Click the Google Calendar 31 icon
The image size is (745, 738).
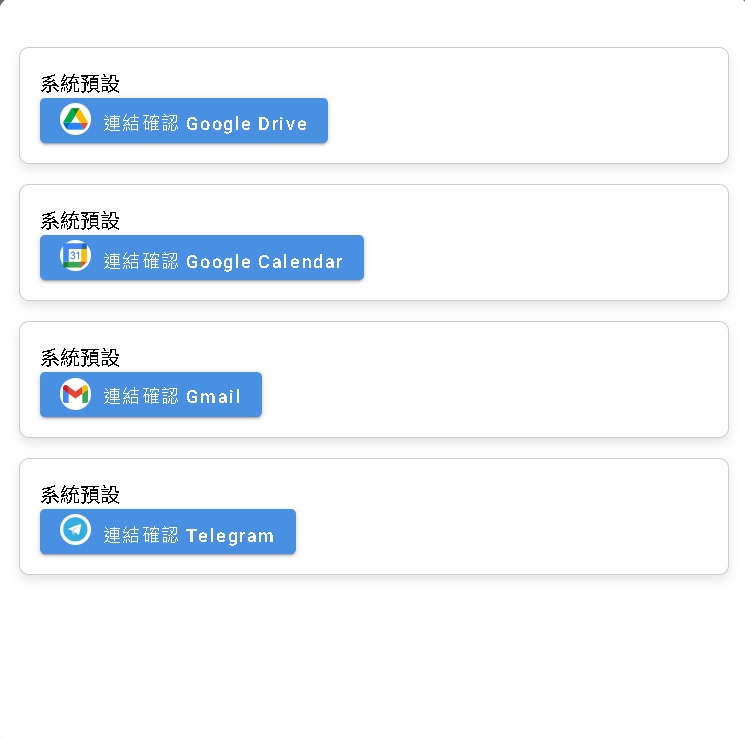pyautogui.click(x=75, y=257)
